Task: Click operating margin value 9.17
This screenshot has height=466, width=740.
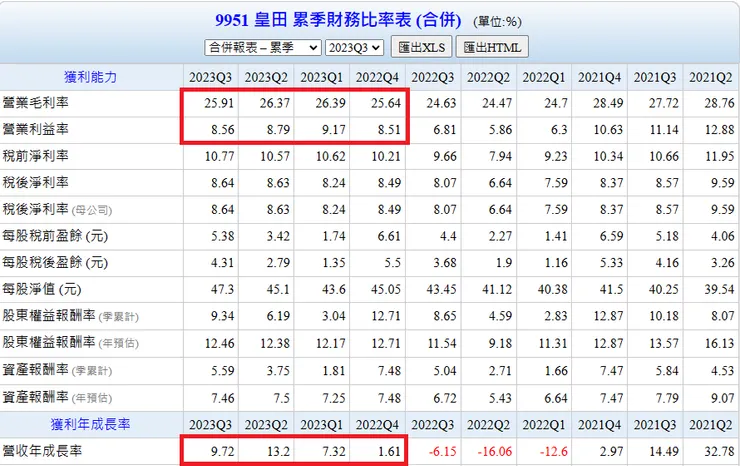Action: click(x=334, y=129)
